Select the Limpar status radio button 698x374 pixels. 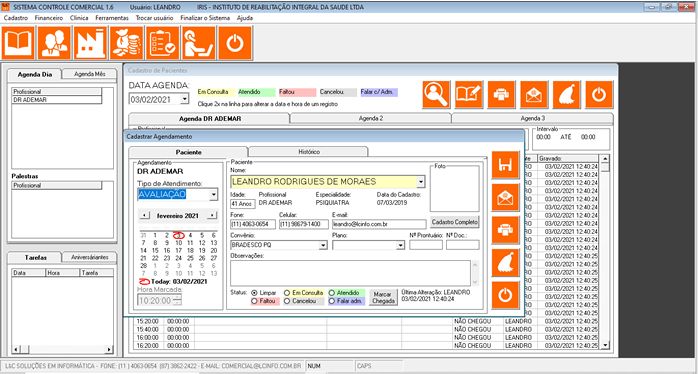pos(254,293)
